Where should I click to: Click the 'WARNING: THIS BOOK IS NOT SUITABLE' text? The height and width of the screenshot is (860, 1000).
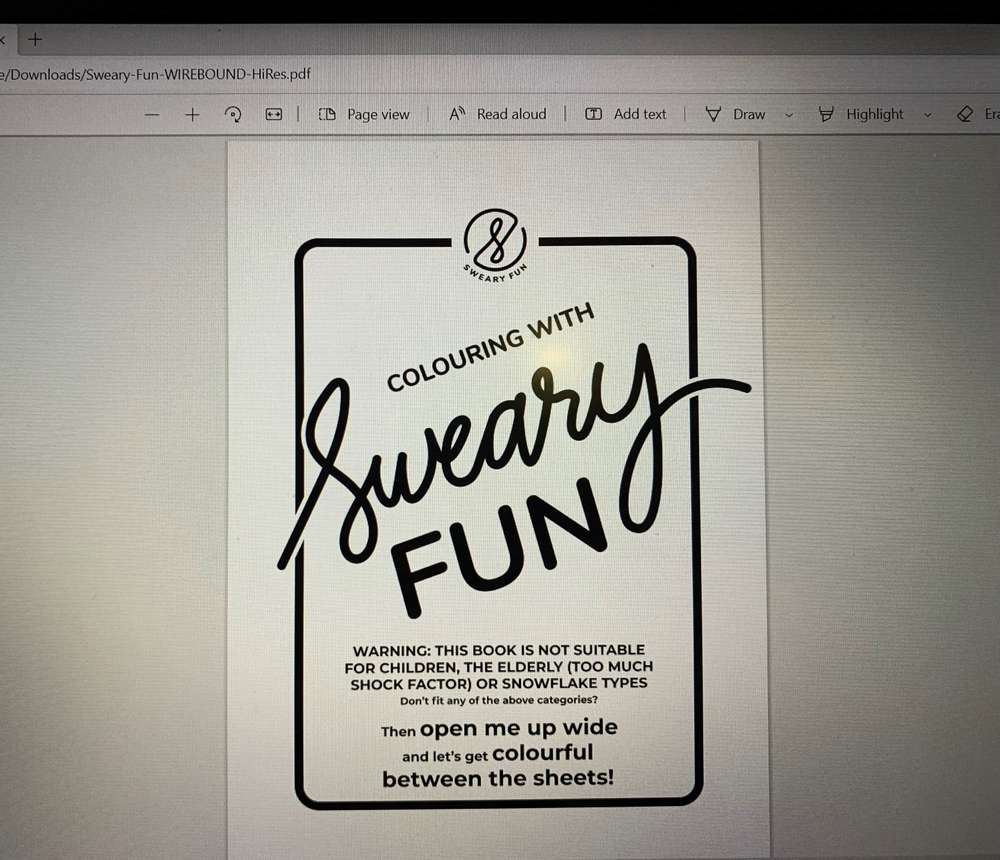[x=499, y=650]
